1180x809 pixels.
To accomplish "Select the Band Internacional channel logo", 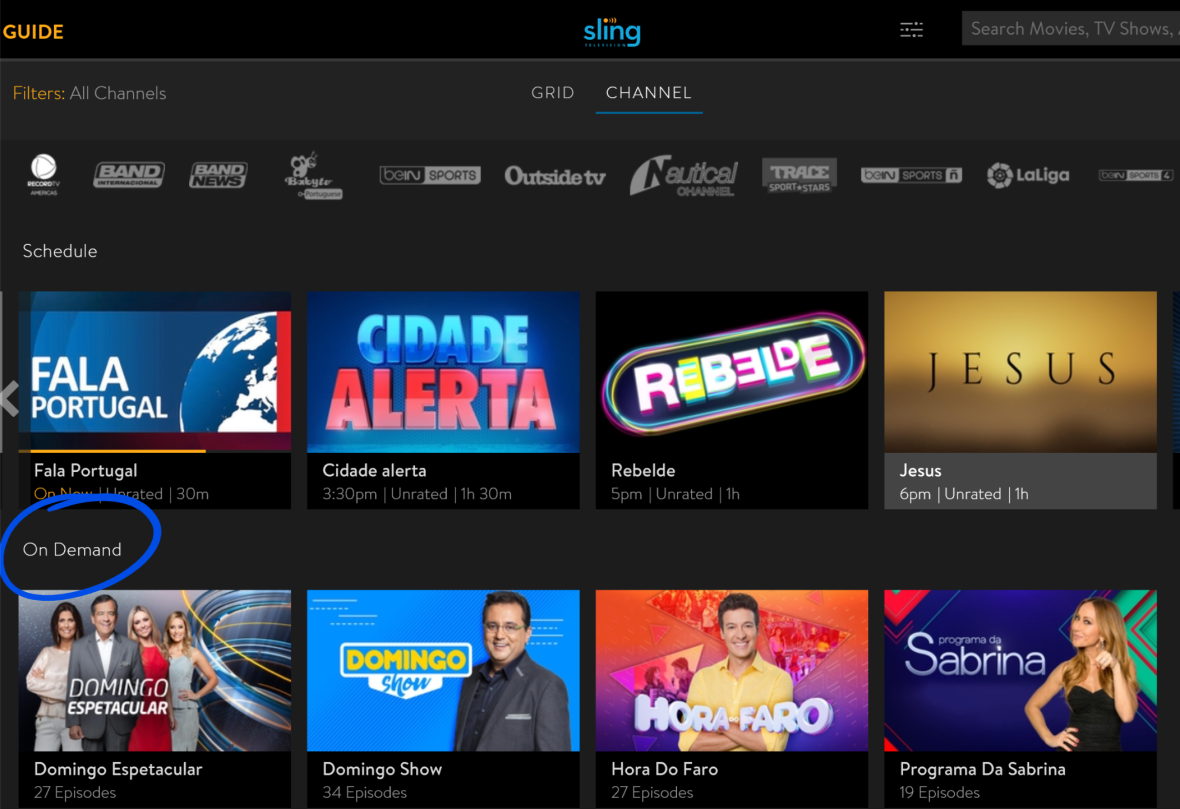I will pyautogui.click(x=129, y=175).
